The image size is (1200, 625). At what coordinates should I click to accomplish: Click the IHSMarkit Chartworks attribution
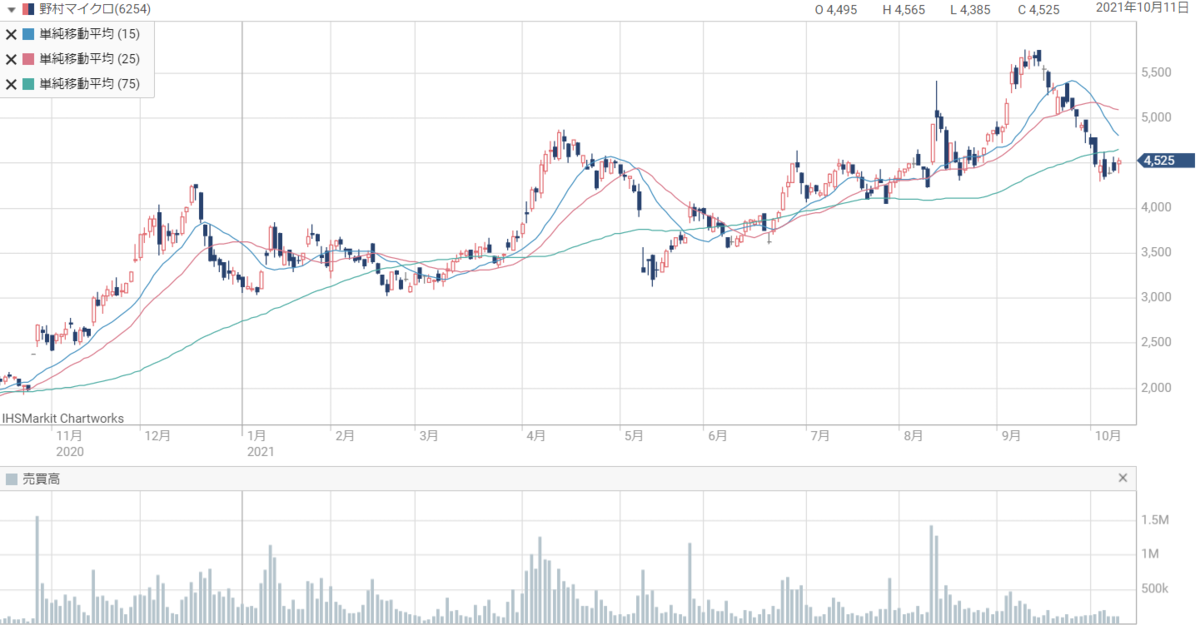pyautogui.click(x=63, y=418)
